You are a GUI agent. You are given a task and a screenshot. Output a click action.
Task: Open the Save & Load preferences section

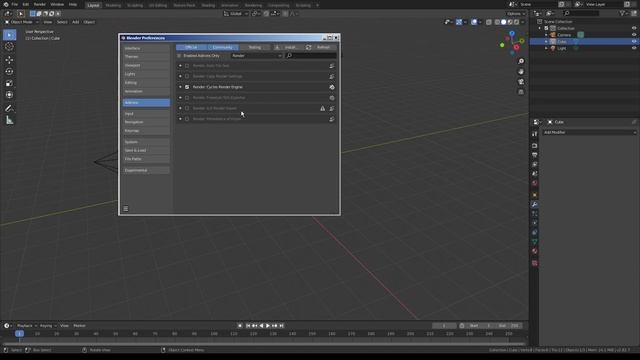(146, 151)
